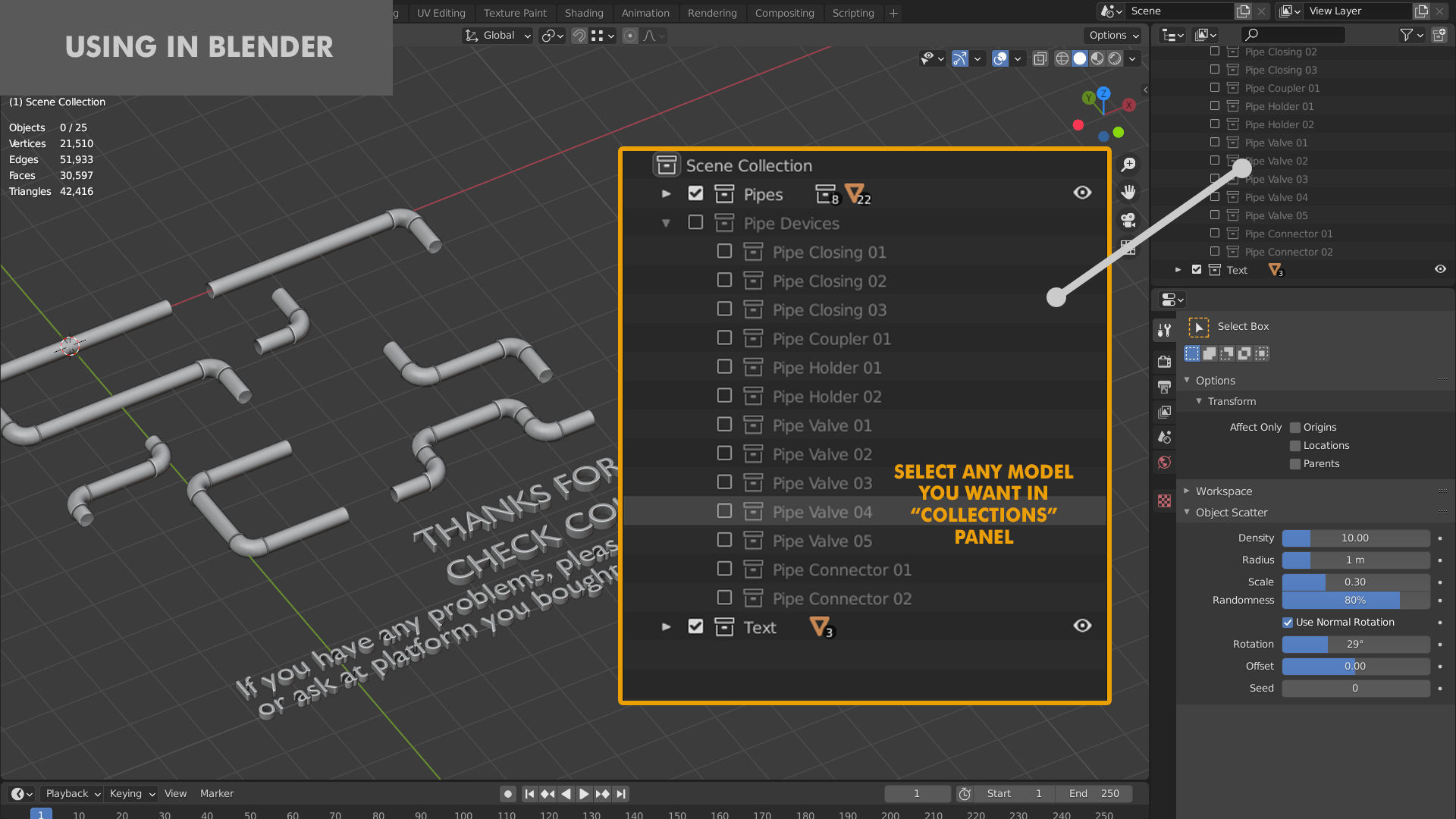The image size is (1456, 819).
Task: Choose the Invert selection mode icon
Action: point(1244,353)
